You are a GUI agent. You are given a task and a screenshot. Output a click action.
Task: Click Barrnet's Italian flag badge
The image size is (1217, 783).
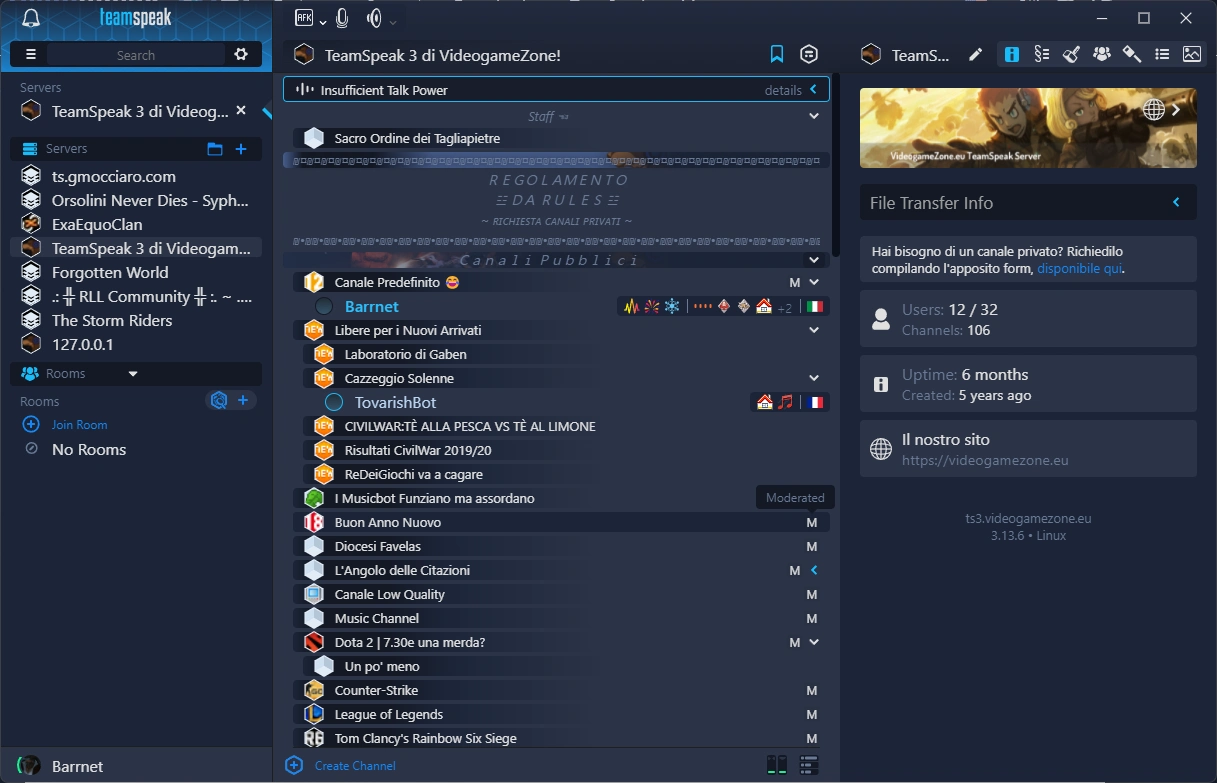point(815,307)
